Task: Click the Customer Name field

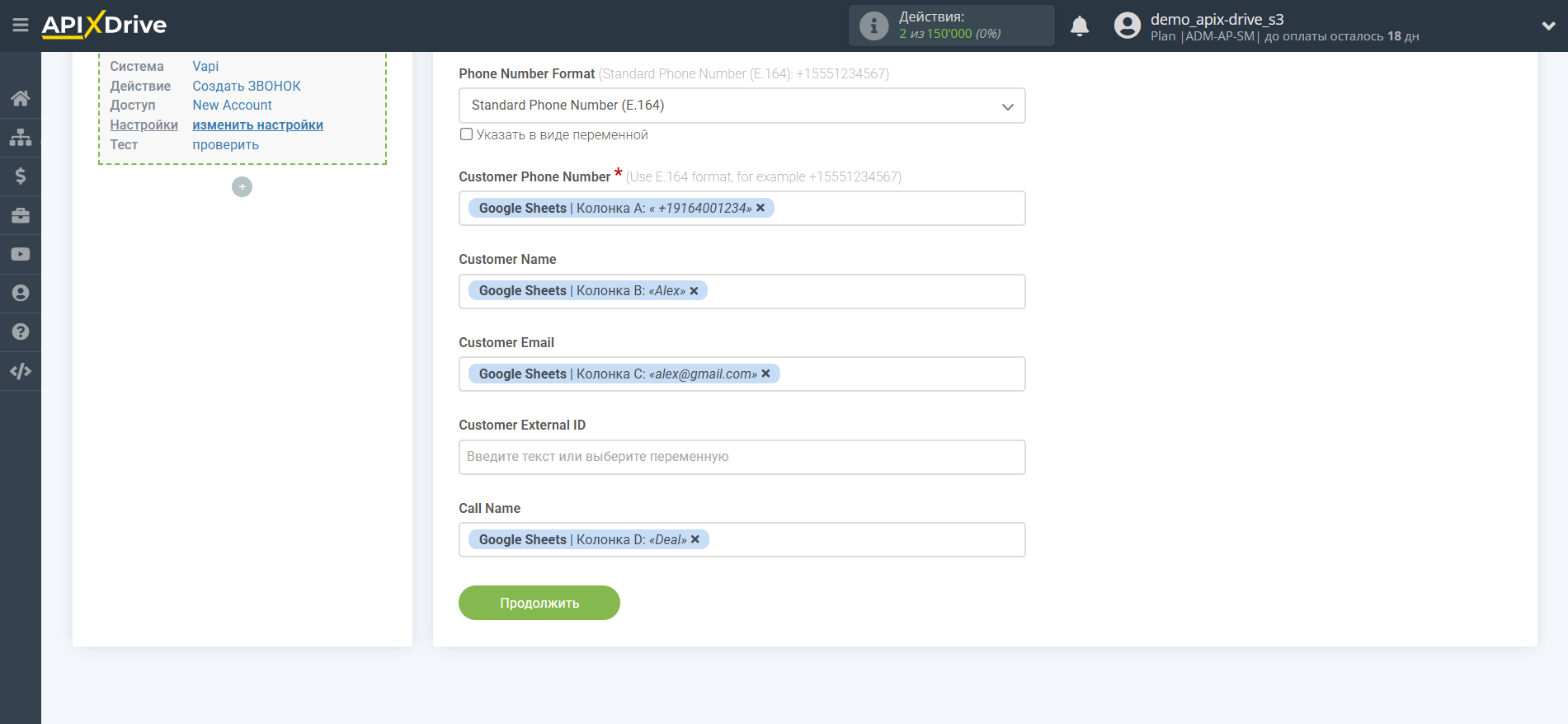Action: click(x=742, y=291)
